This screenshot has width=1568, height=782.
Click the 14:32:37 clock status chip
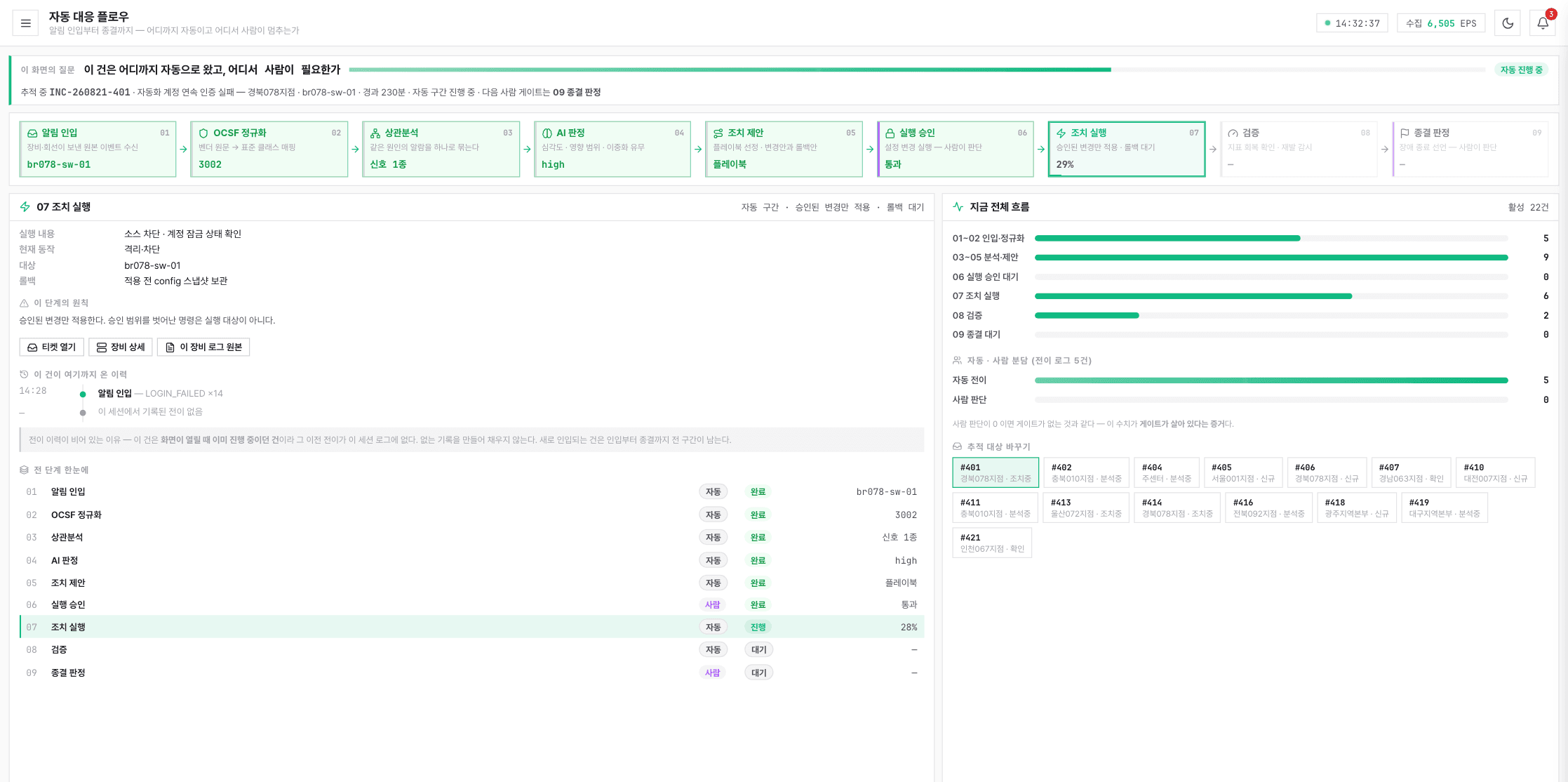coord(1352,23)
